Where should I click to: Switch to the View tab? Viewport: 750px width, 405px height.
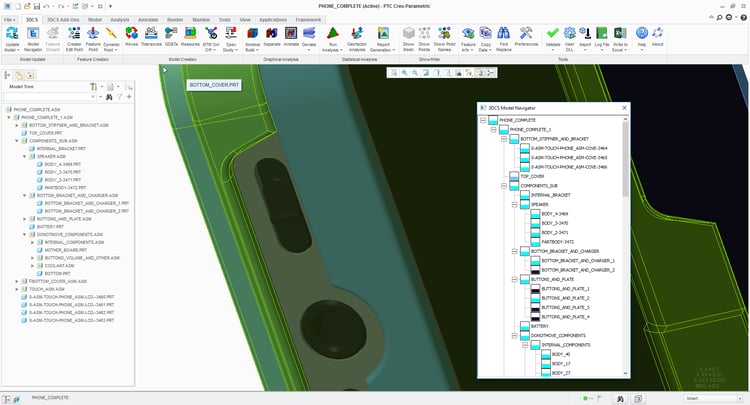(245, 20)
